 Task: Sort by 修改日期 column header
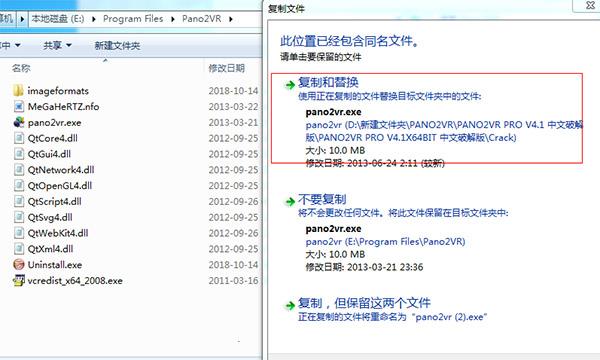227,68
